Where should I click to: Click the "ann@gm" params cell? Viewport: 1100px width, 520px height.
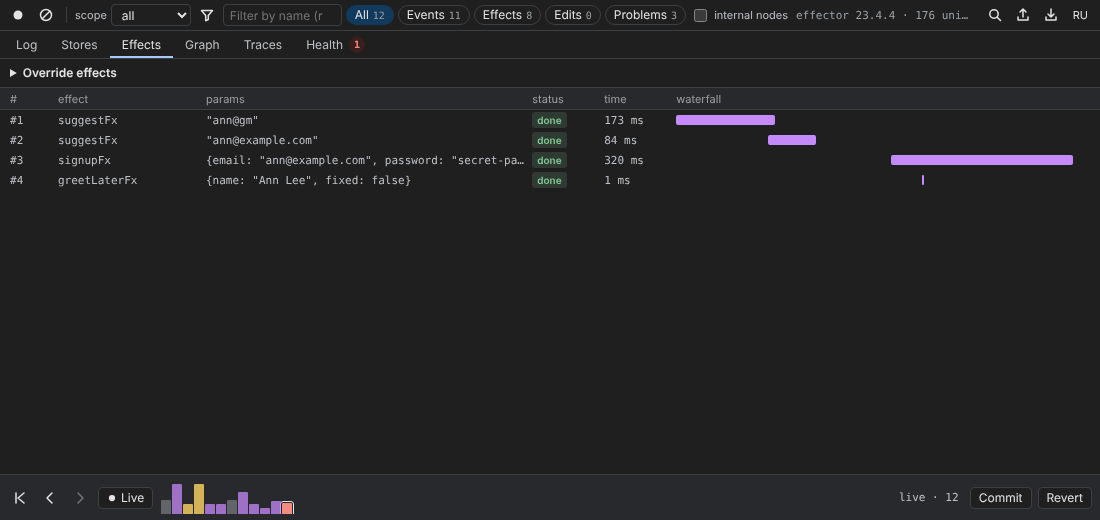pyautogui.click(x=232, y=120)
